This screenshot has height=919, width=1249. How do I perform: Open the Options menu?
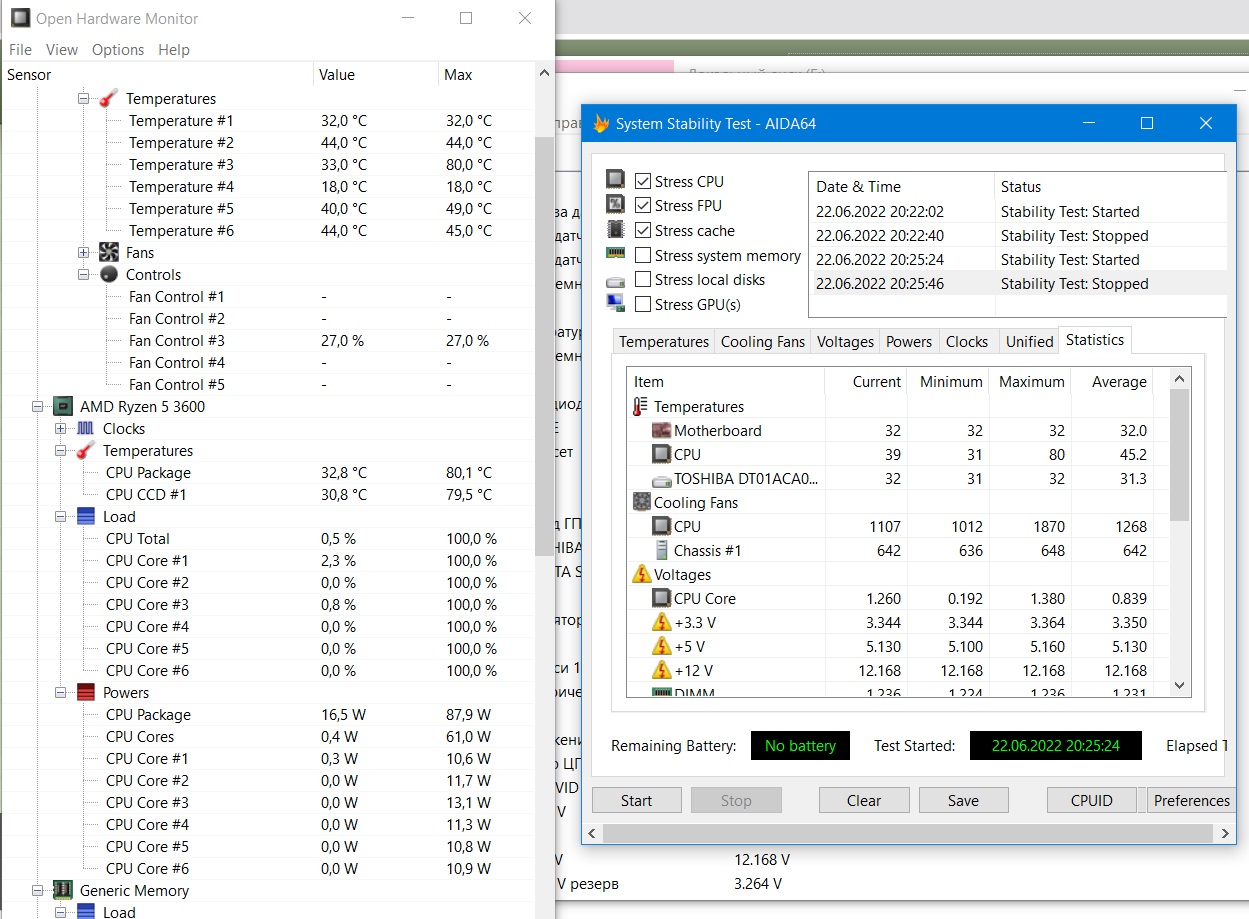tap(118, 49)
